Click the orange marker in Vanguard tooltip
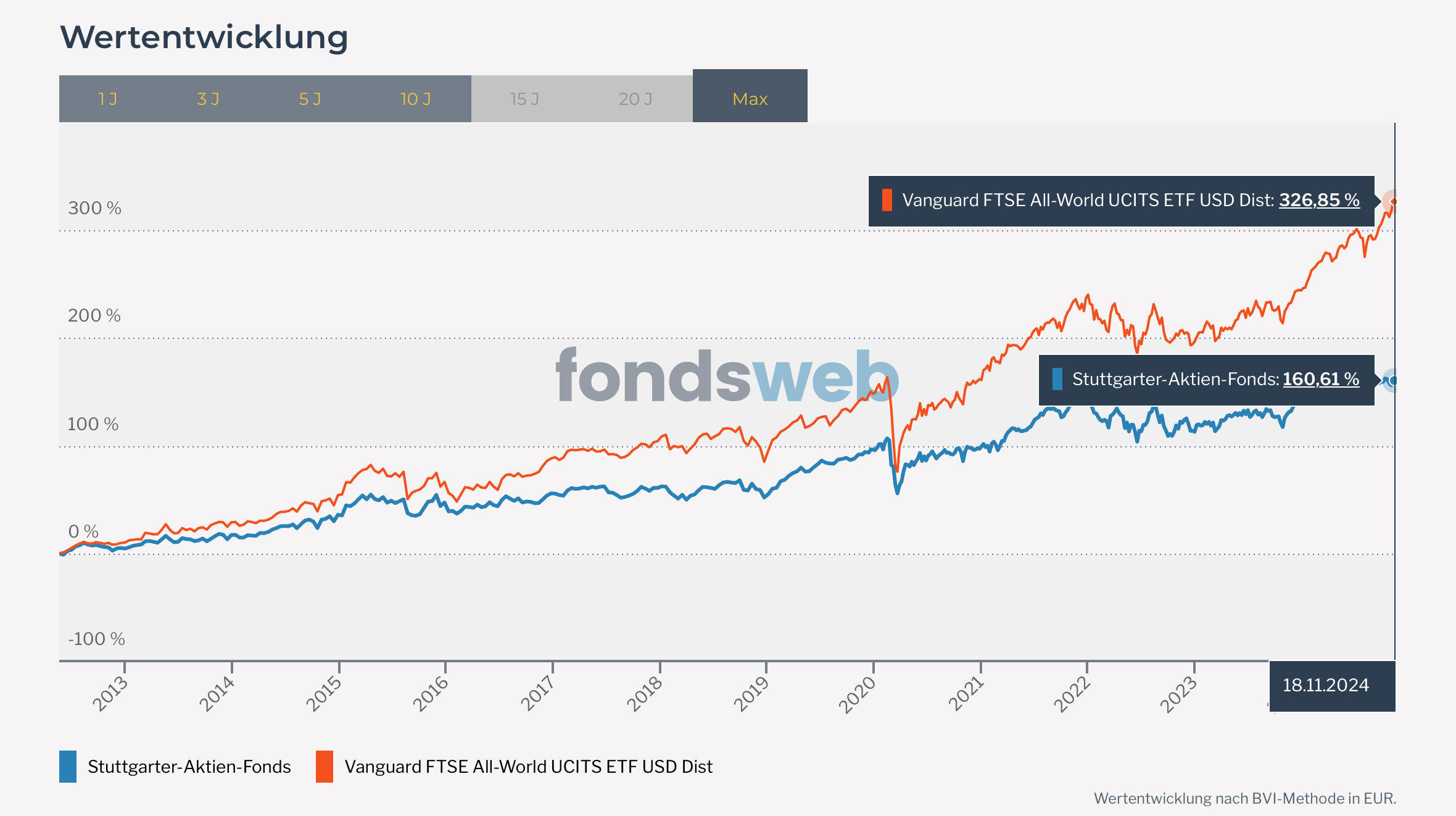This screenshot has width=1456, height=816. point(887,200)
